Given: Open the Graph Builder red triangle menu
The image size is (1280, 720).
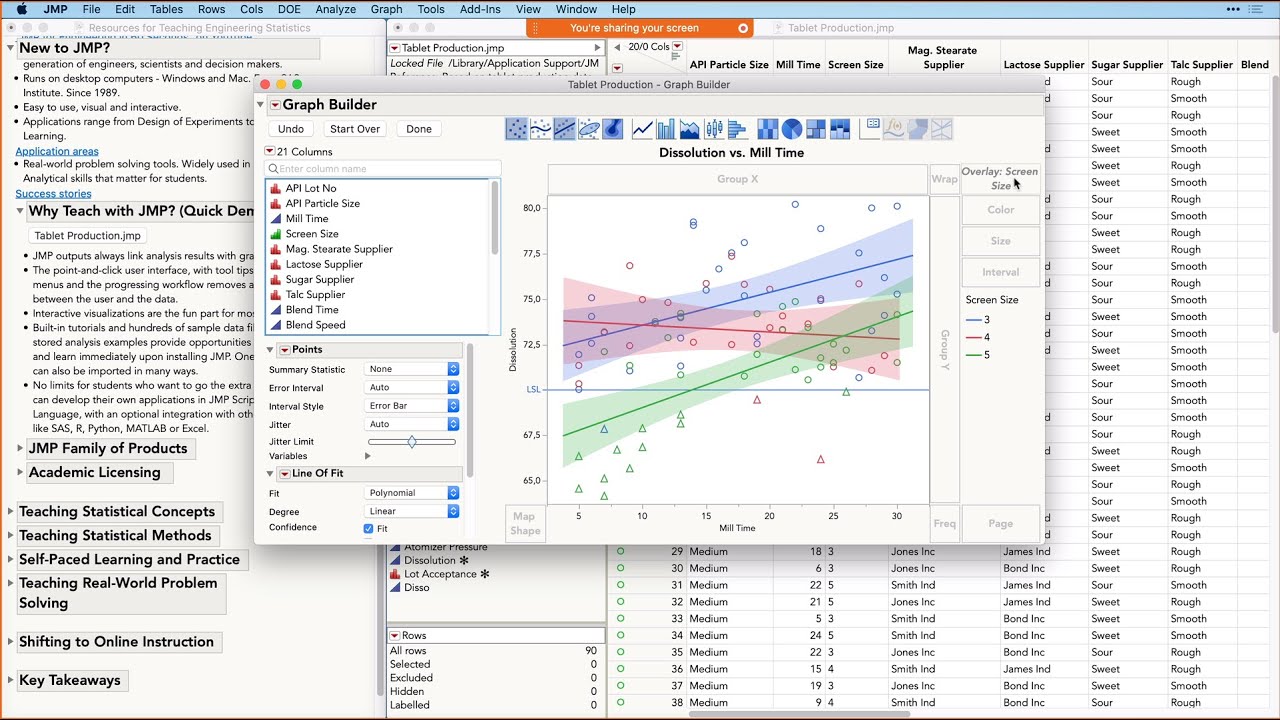Looking at the screenshot, I should 275,105.
